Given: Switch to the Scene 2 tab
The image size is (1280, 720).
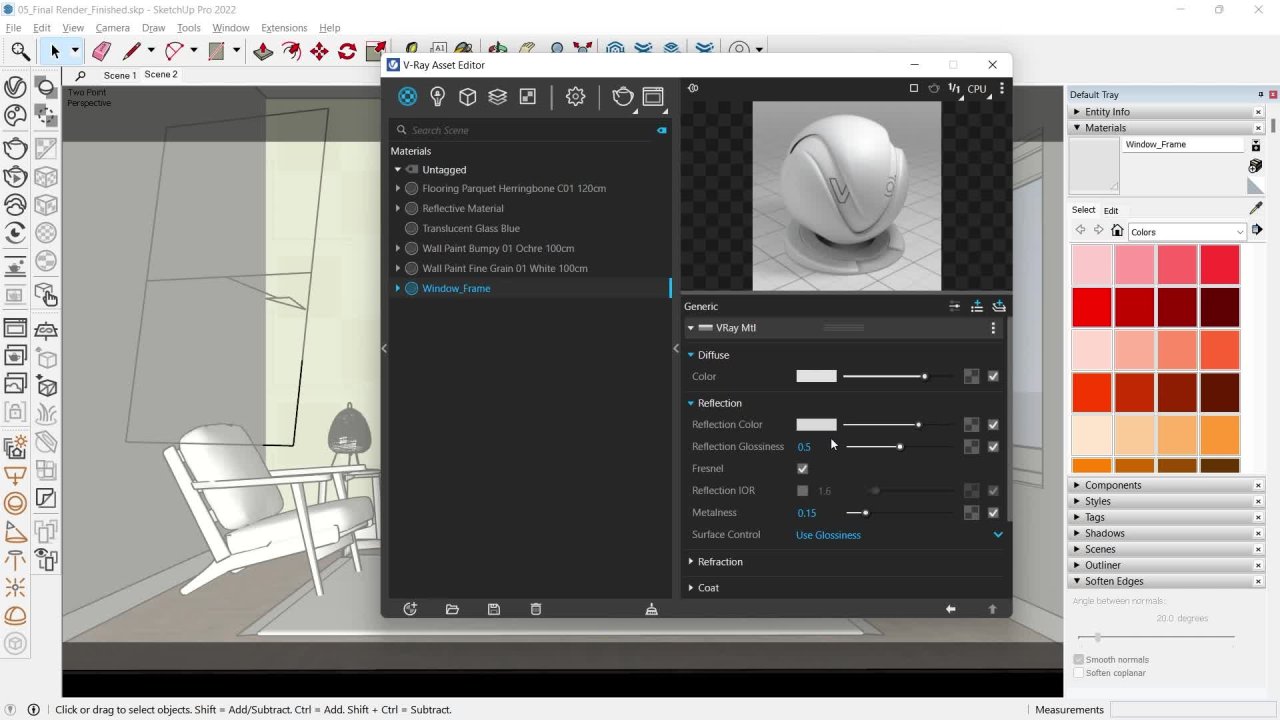Looking at the screenshot, I should 161,75.
